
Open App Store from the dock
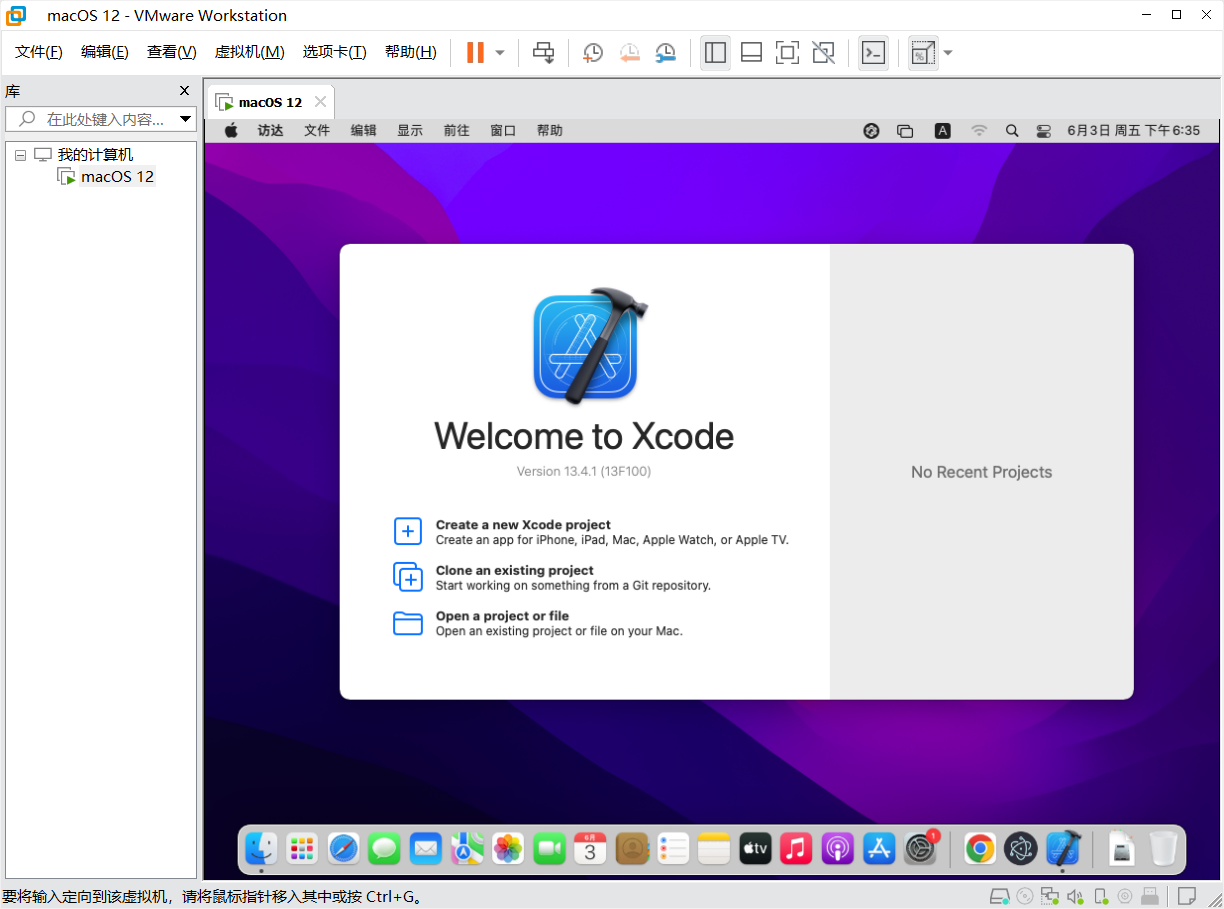[x=879, y=849]
